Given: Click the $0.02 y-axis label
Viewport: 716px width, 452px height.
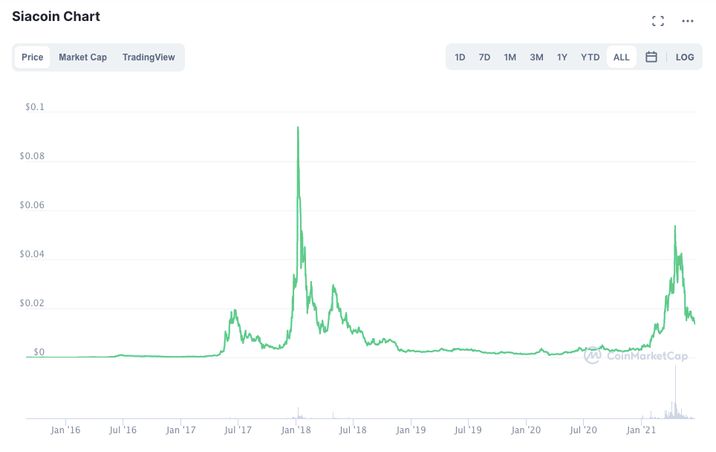Looking at the screenshot, I should [x=32, y=303].
